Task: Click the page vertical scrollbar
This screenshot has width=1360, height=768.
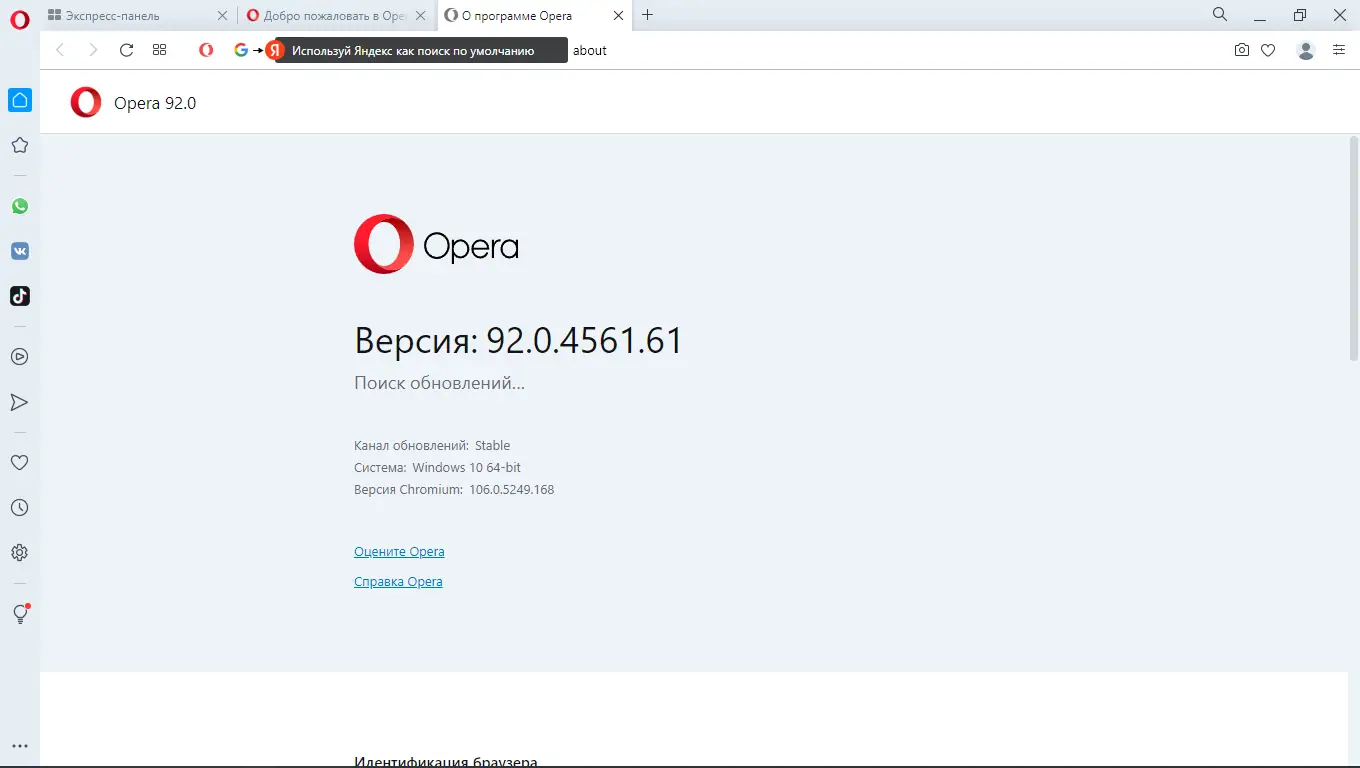Action: [1353, 248]
